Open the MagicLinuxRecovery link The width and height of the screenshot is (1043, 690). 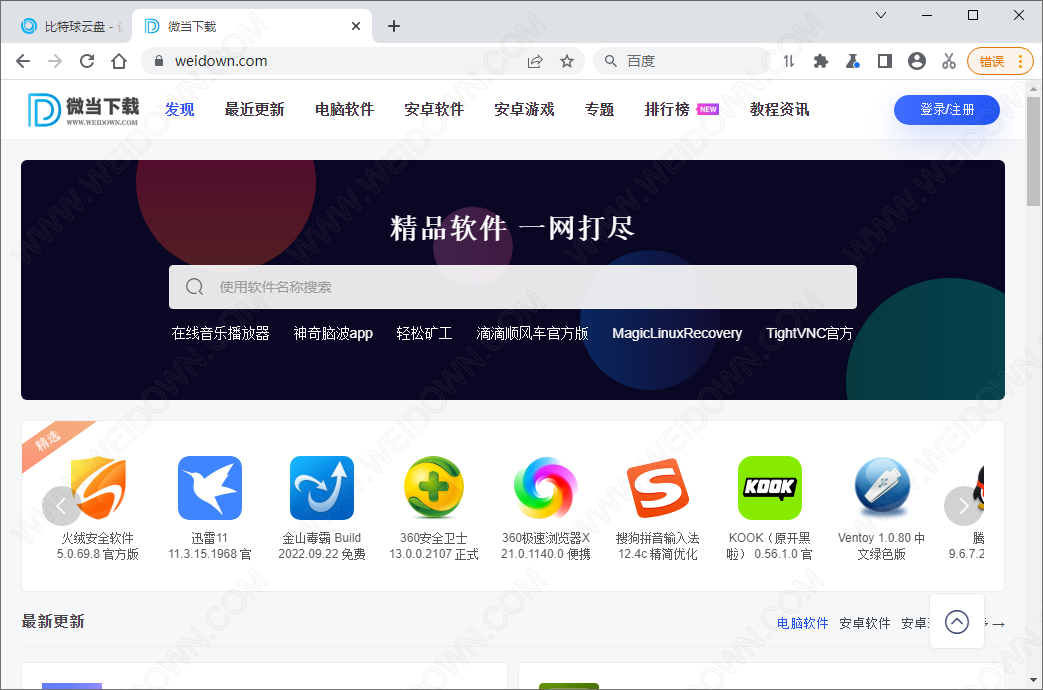click(x=677, y=333)
